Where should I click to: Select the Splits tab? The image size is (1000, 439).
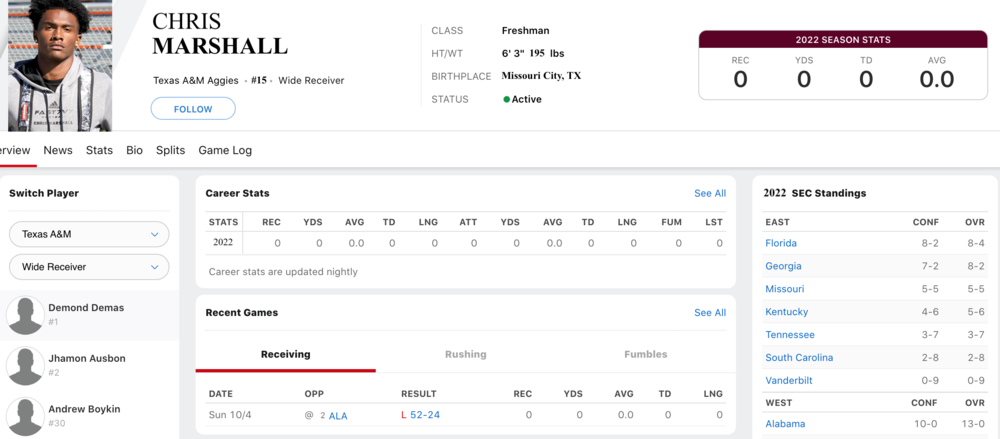[x=170, y=150]
